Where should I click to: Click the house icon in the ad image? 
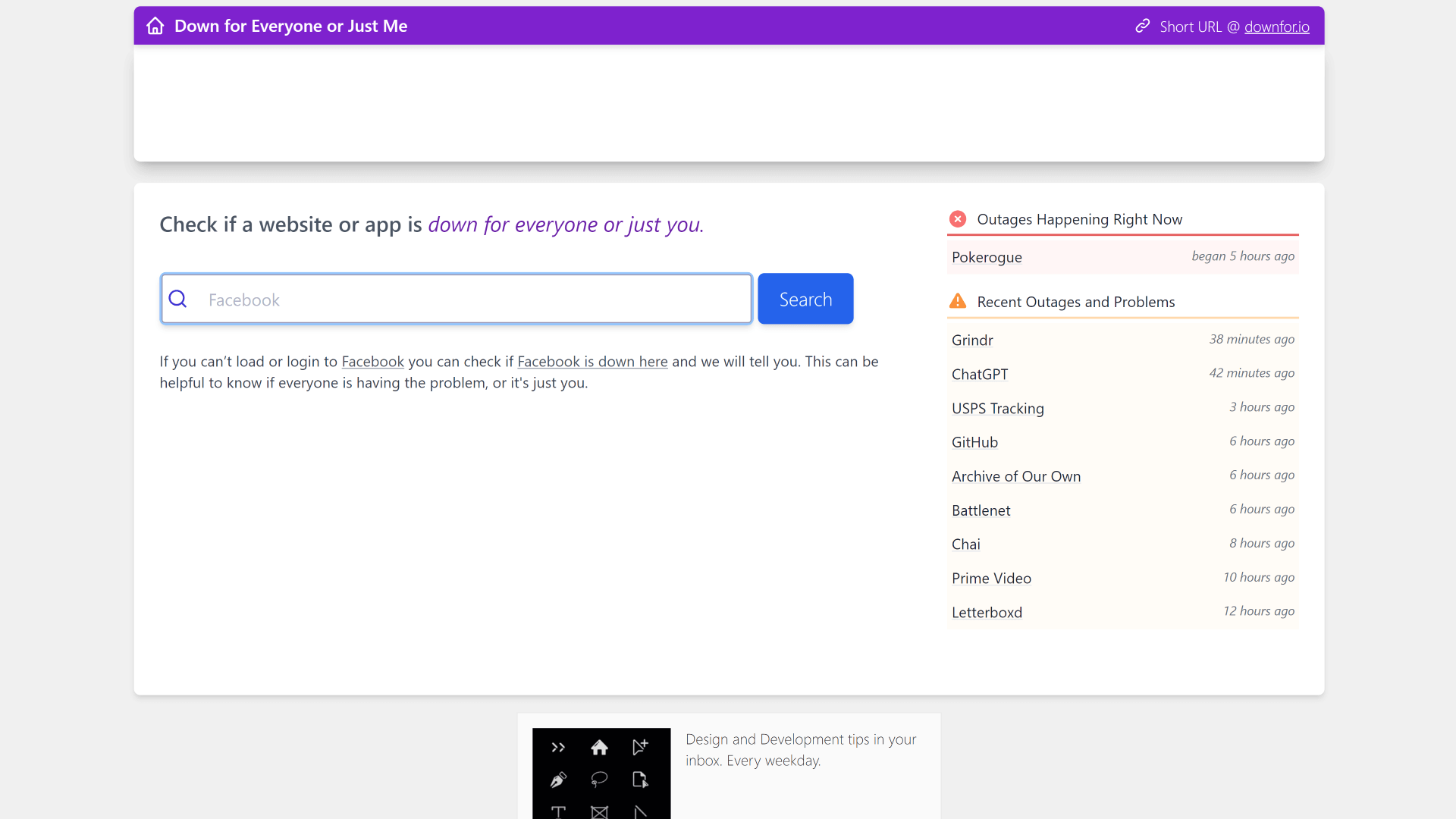pos(599,748)
